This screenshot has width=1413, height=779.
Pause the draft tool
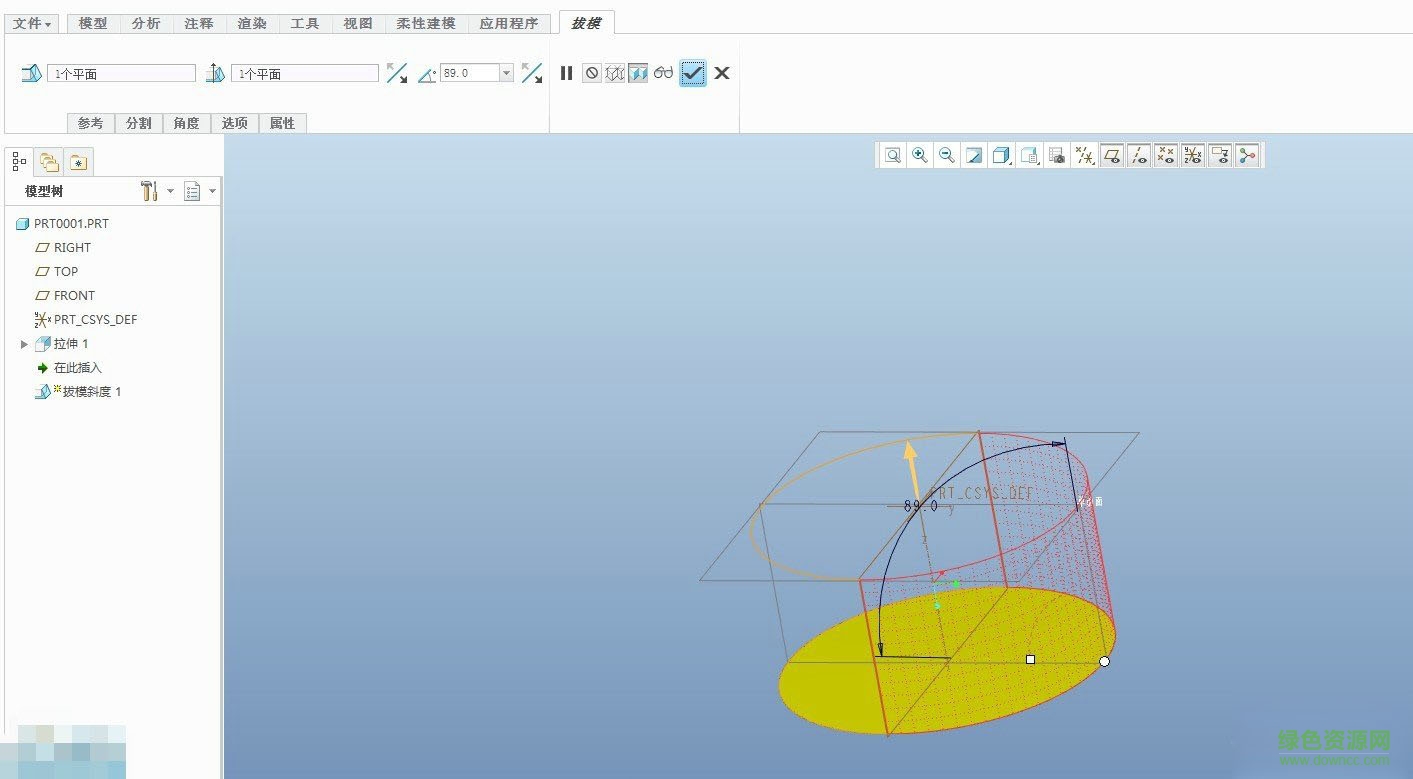tap(566, 73)
